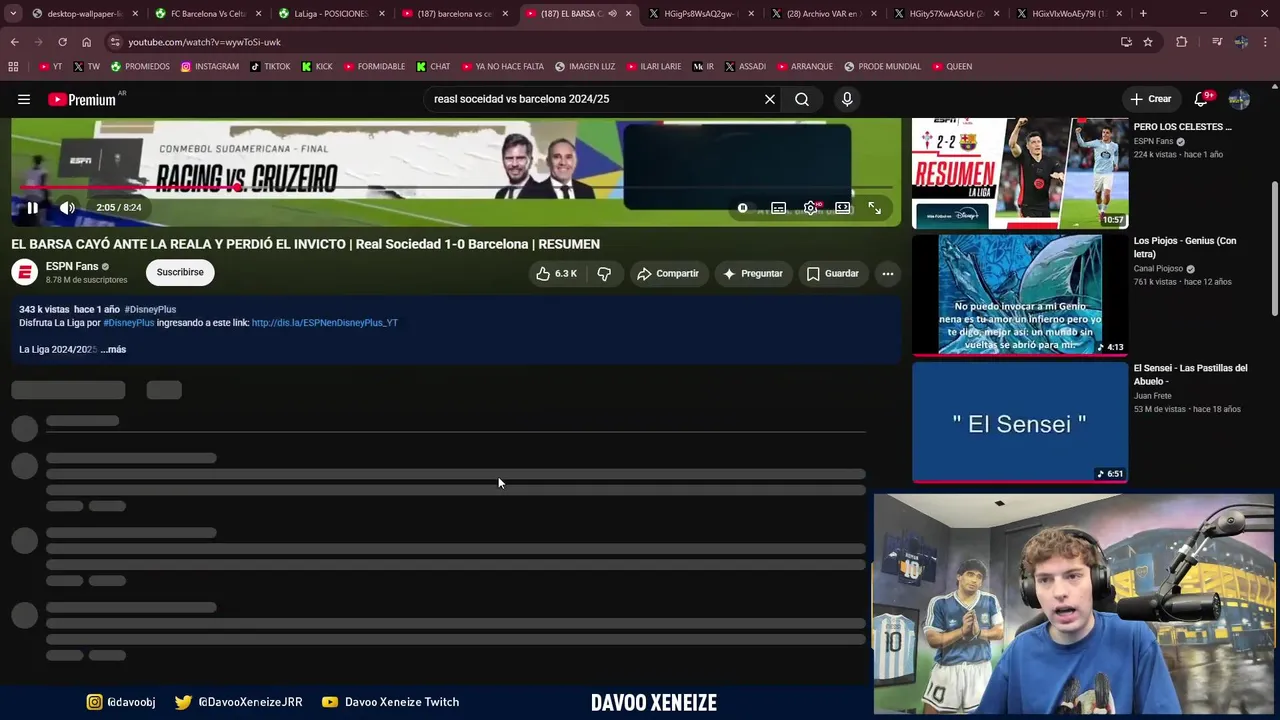The image size is (1280, 720).
Task: Open the Celta 2-2 Barcelona RESUMEN thumbnail
Action: click(1020, 173)
